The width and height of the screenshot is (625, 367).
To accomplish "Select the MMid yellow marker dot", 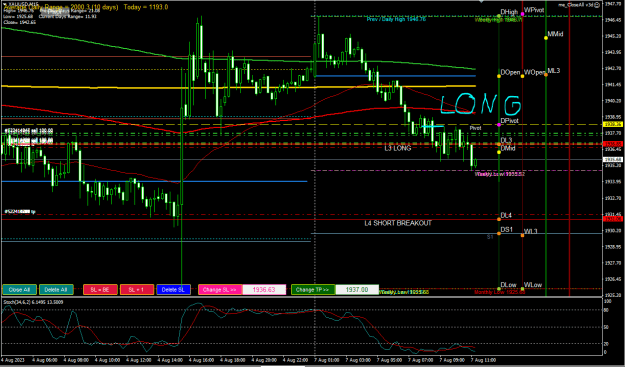I will 546,38.
